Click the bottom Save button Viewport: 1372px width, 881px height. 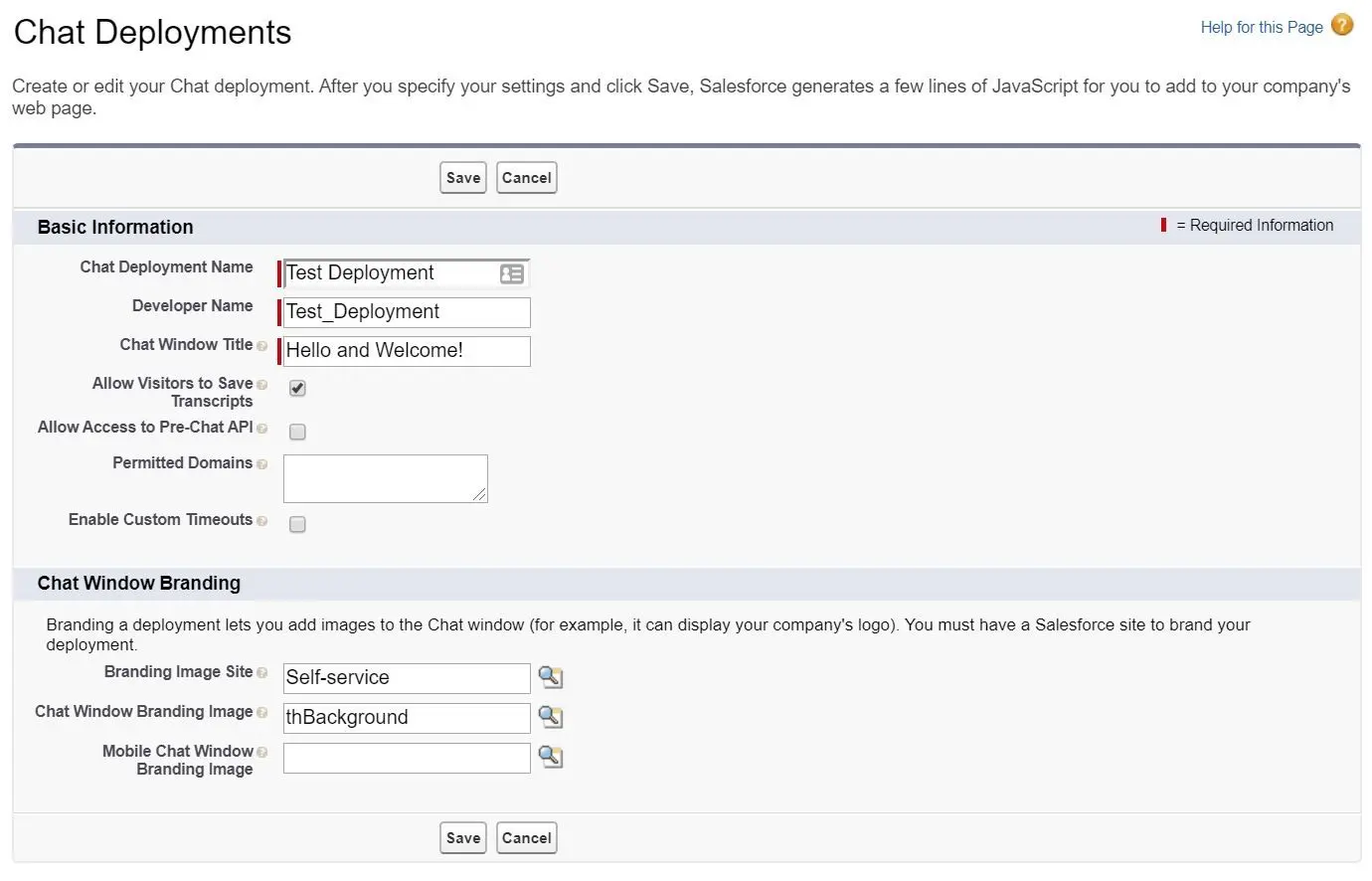coord(463,837)
